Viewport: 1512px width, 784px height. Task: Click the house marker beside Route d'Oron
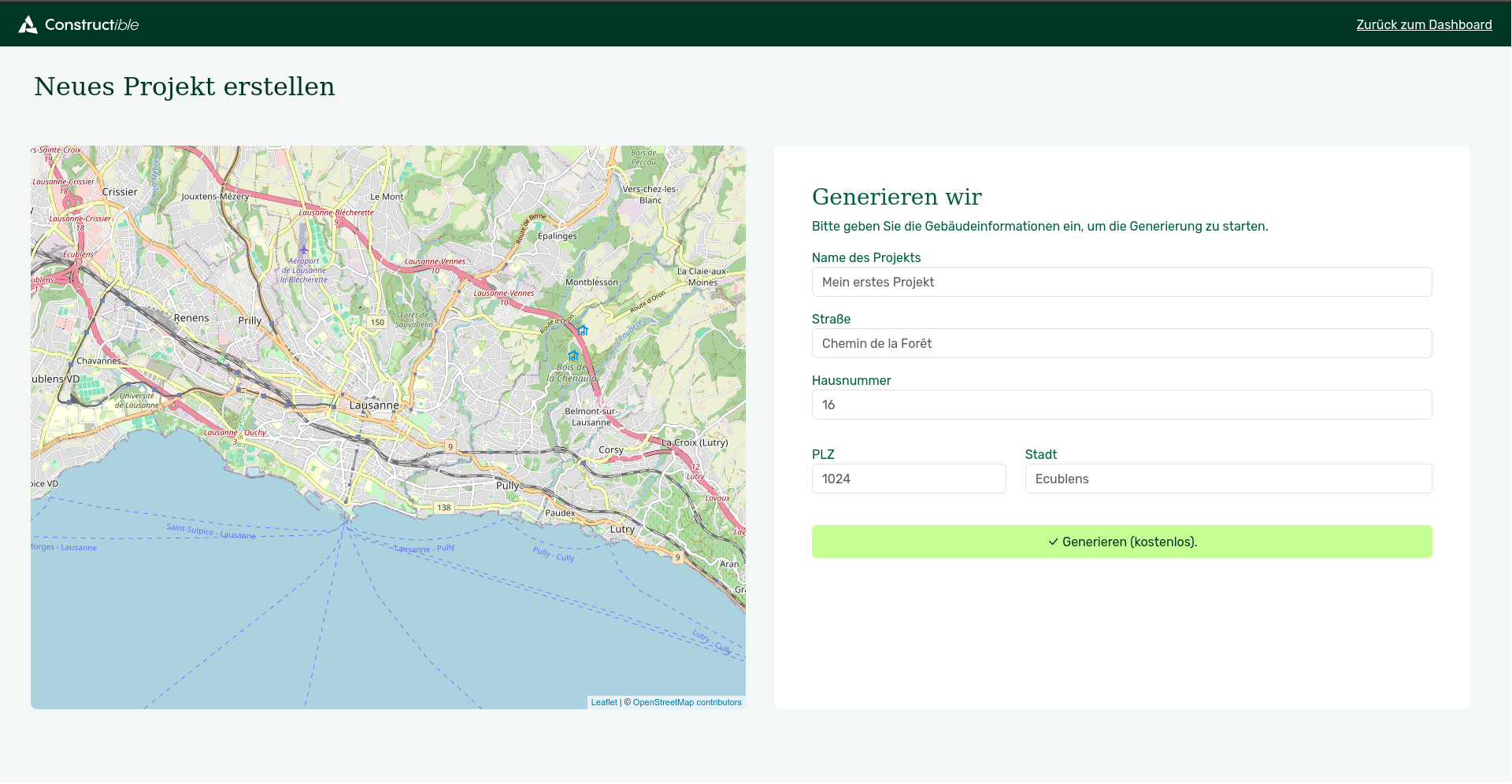click(x=583, y=331)
